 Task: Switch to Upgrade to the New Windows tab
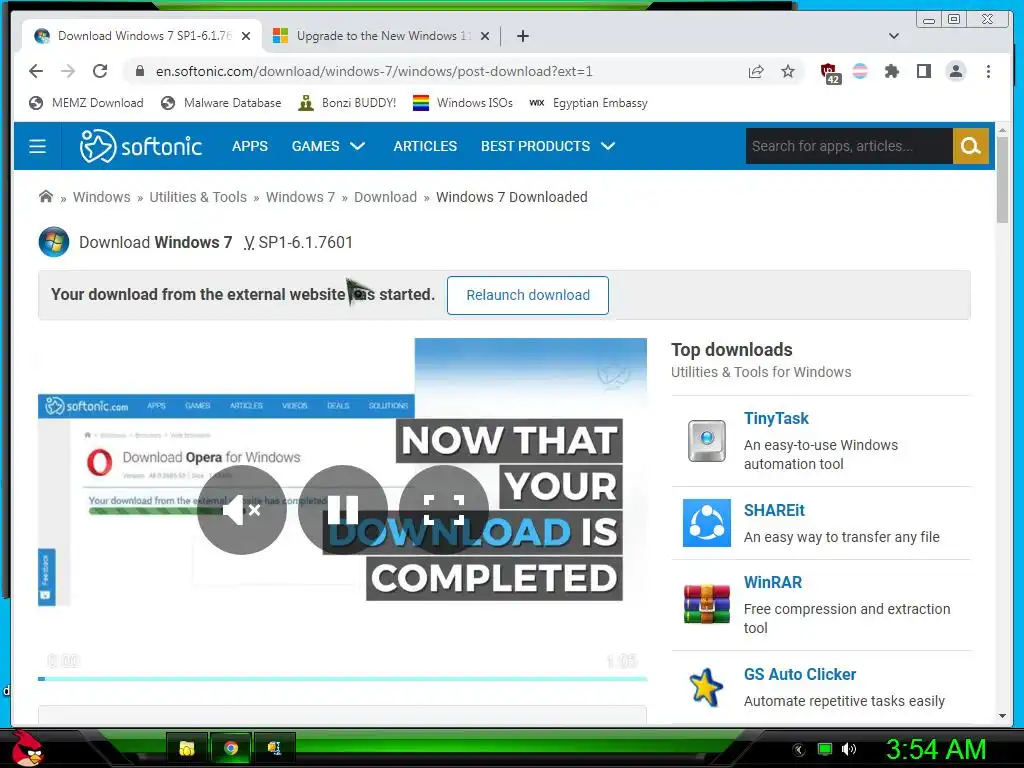pos(382,36)
